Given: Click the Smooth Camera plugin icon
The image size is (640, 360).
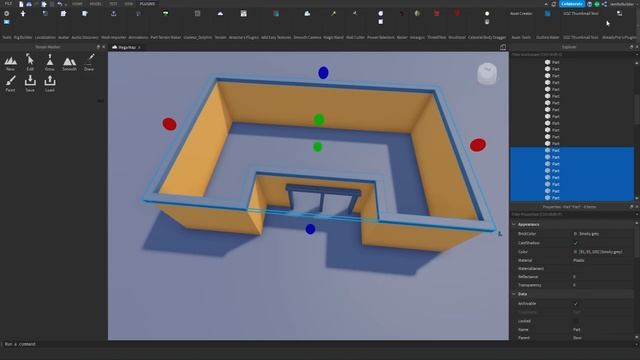Looking at the screenshot, I should pos(307,13).
